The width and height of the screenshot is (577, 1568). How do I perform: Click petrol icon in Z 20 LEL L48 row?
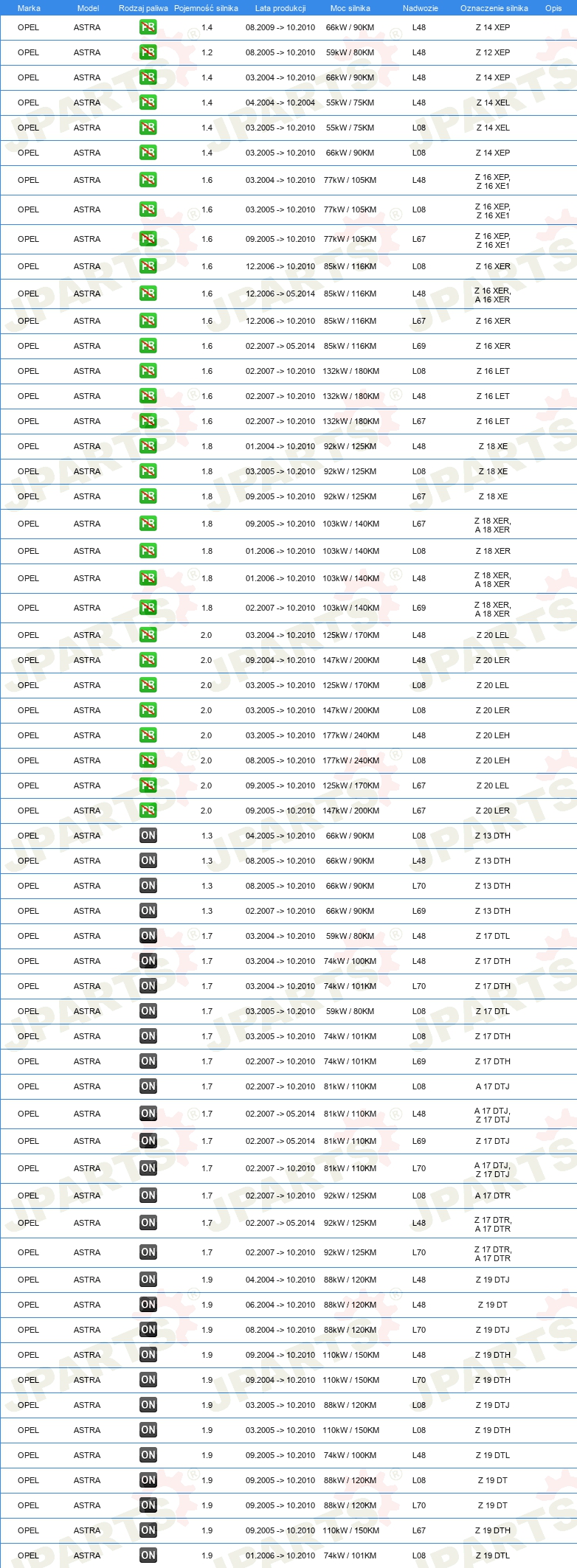point(148,635)
